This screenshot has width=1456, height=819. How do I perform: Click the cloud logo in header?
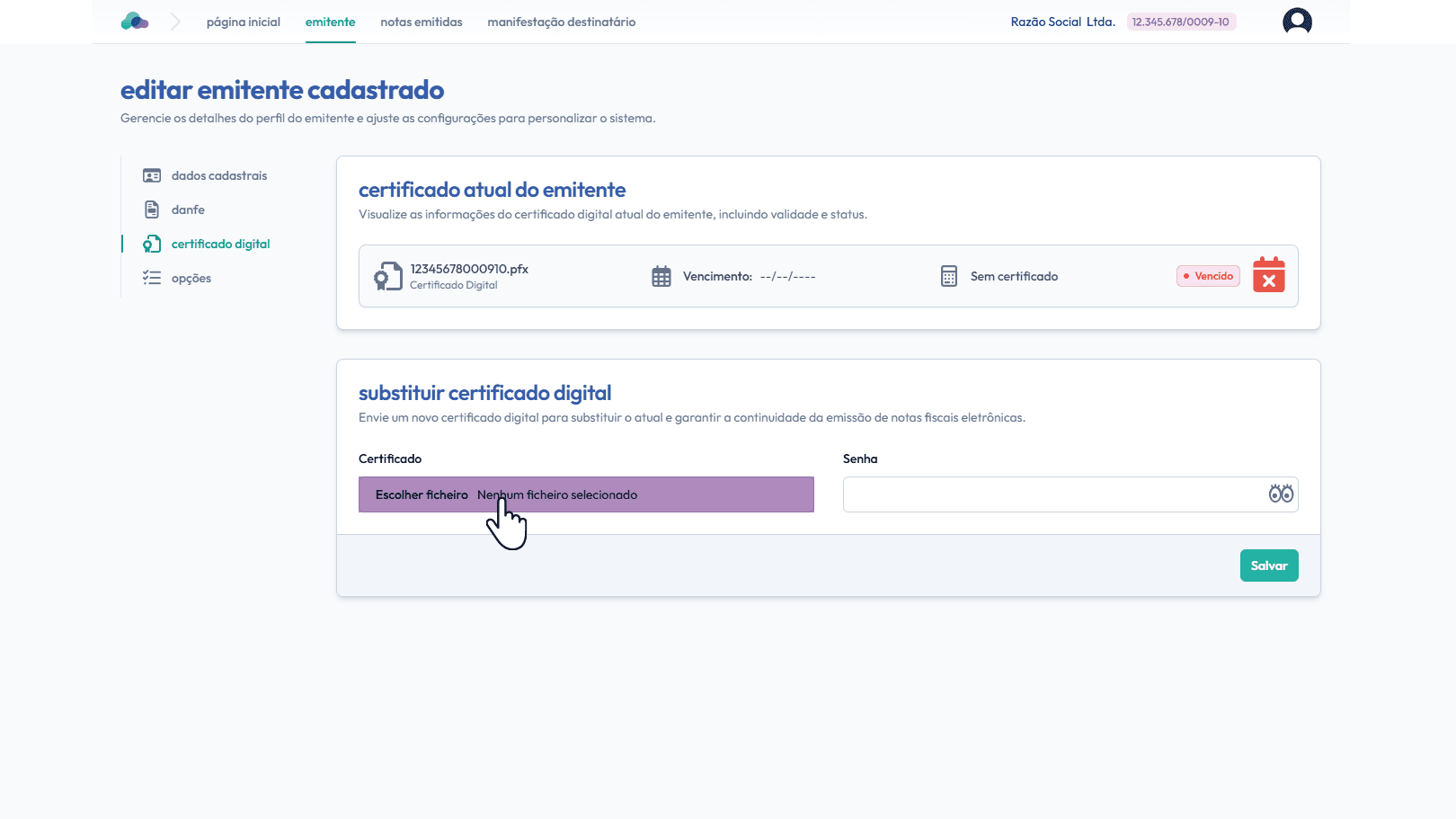(135, 22)
